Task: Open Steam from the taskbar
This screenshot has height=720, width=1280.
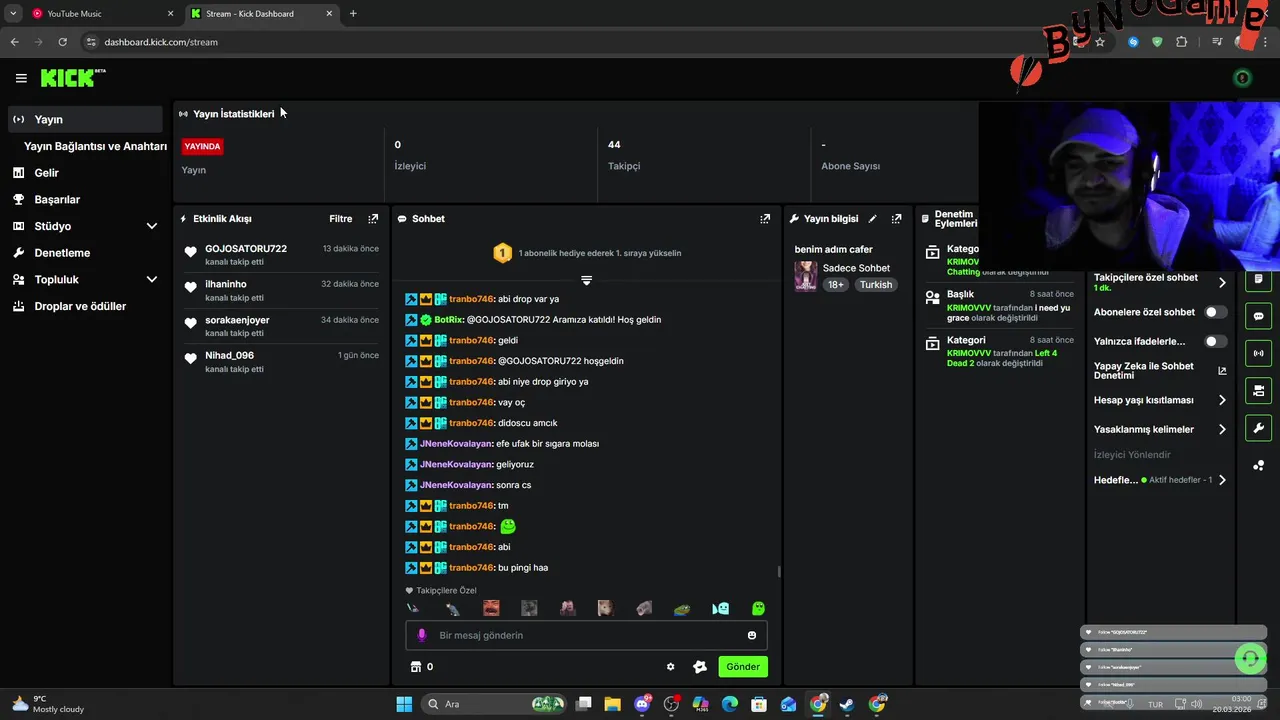Action: click(847, 704)
